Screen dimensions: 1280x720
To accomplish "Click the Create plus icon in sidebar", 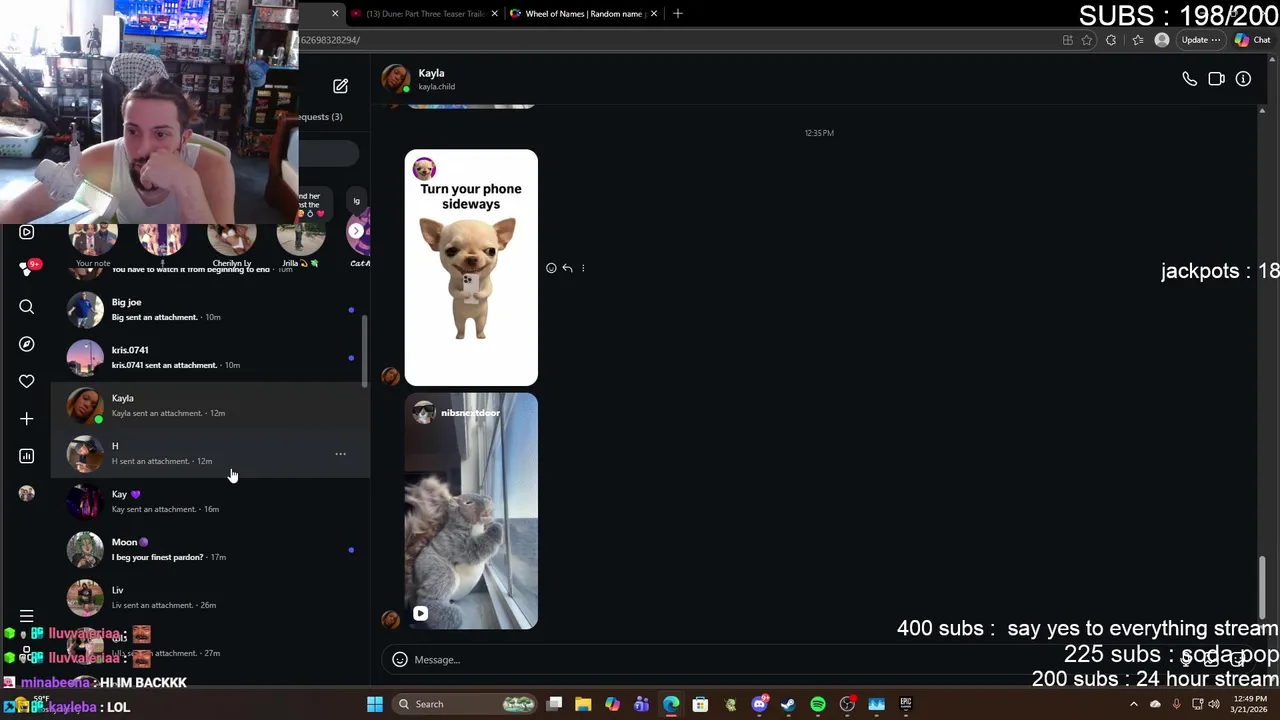I will tap(27, 419).
